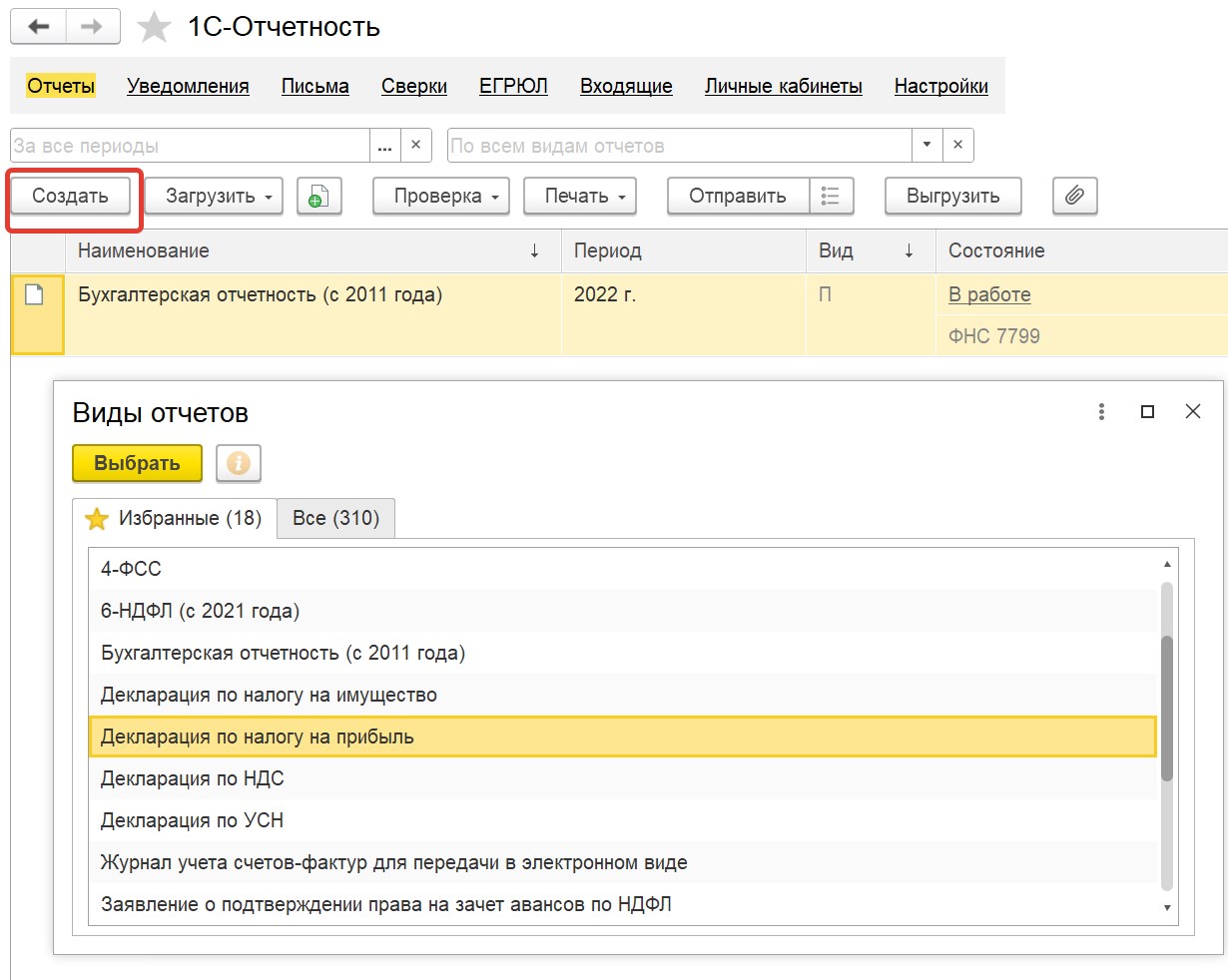The image size is (1228, 980).
Task: Switch to Входящие section
Action: click(x=626, y=86)
